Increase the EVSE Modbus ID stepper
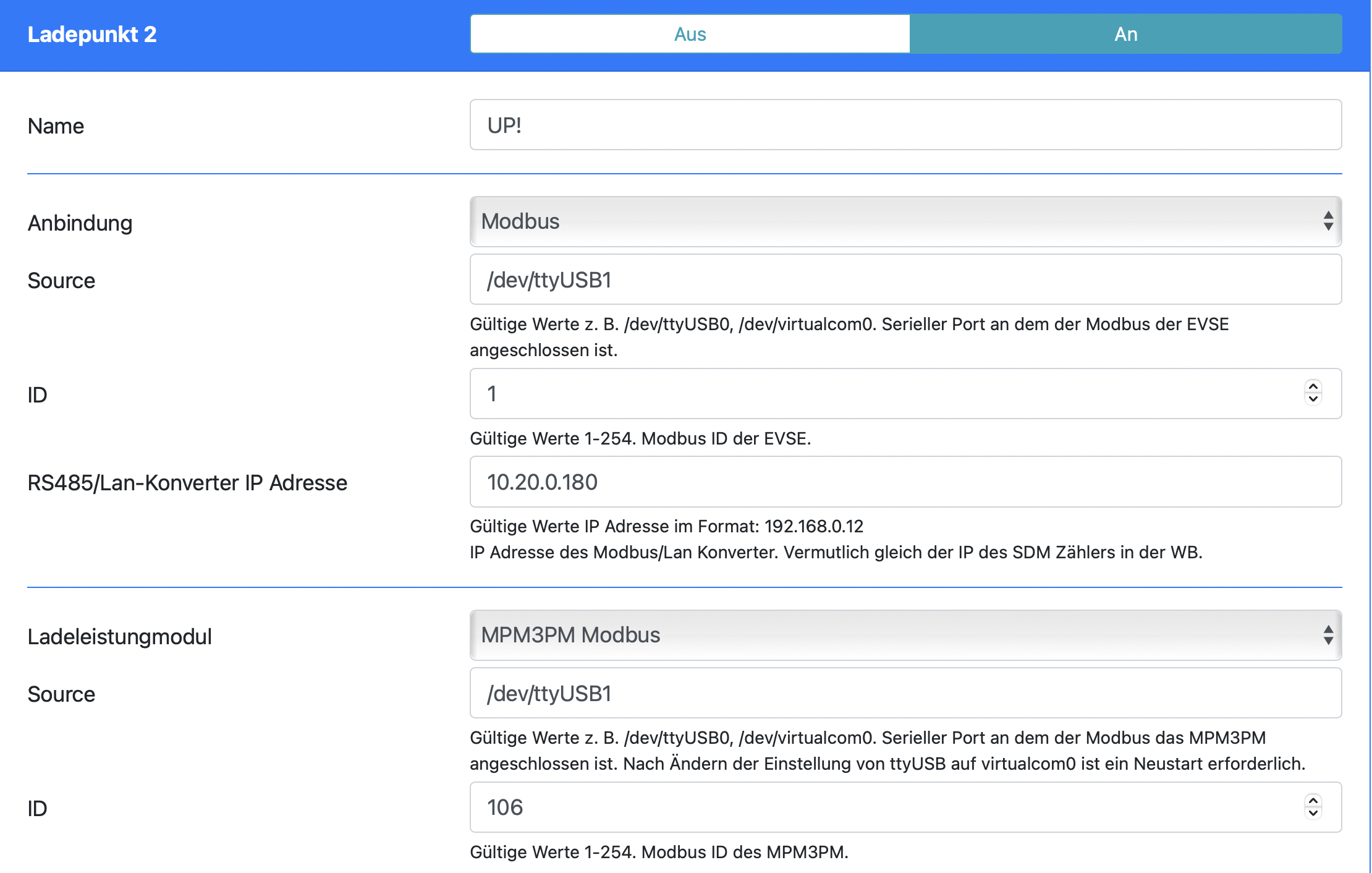This screenshot has width=1372, height=873. click(x=1313, y=386)
